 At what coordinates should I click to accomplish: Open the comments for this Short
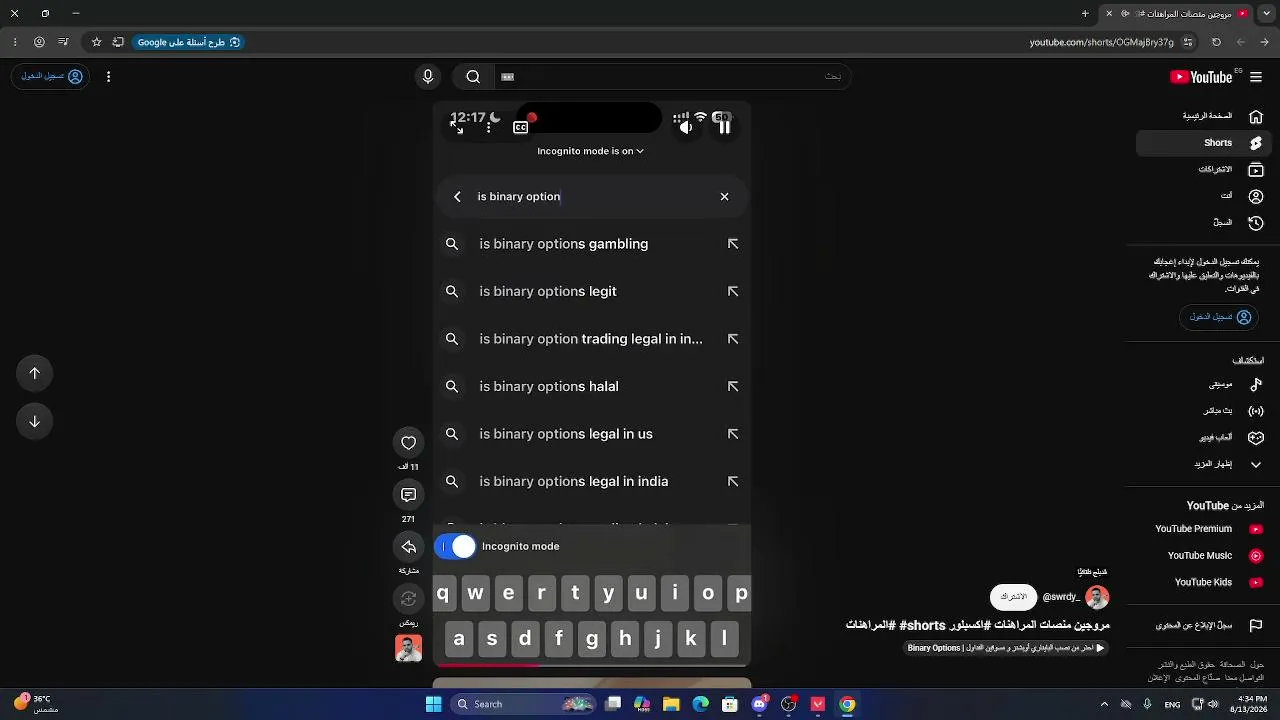(408, 495)
